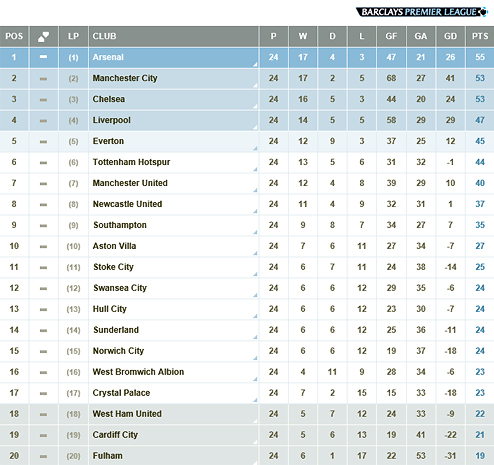This screenshot has width=494, height=465.
Task: Click the LP column header
Action: tap(73, 36)
